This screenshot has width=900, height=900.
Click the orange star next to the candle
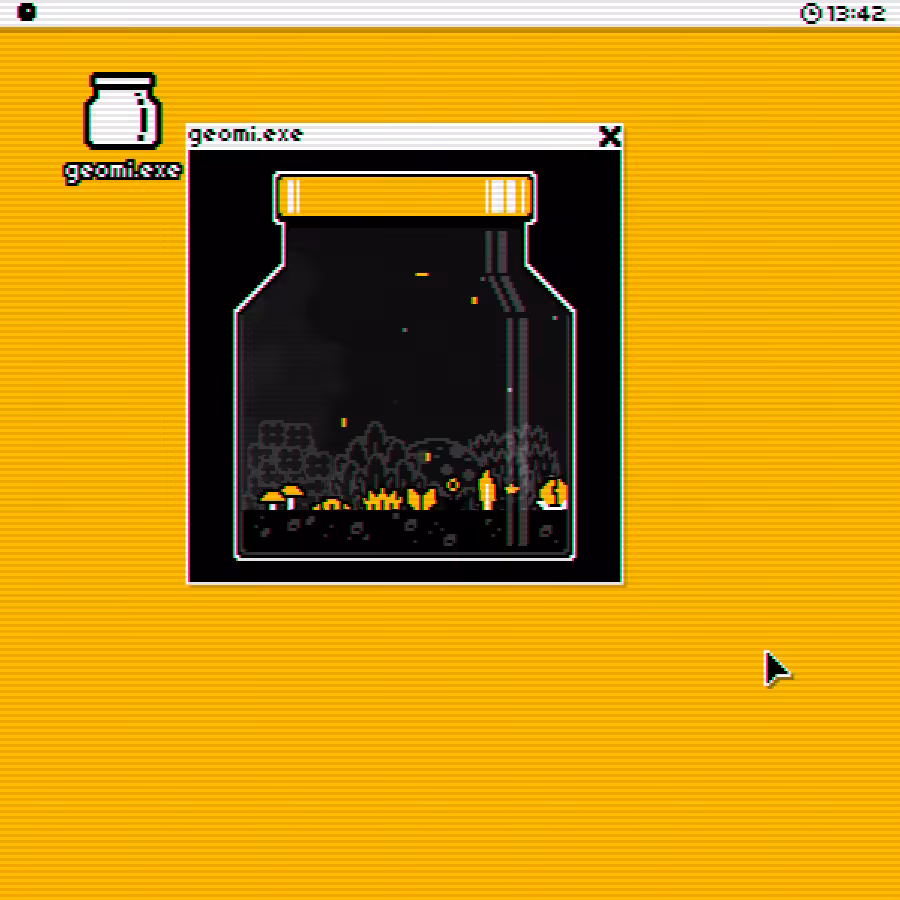click(511, 489)
